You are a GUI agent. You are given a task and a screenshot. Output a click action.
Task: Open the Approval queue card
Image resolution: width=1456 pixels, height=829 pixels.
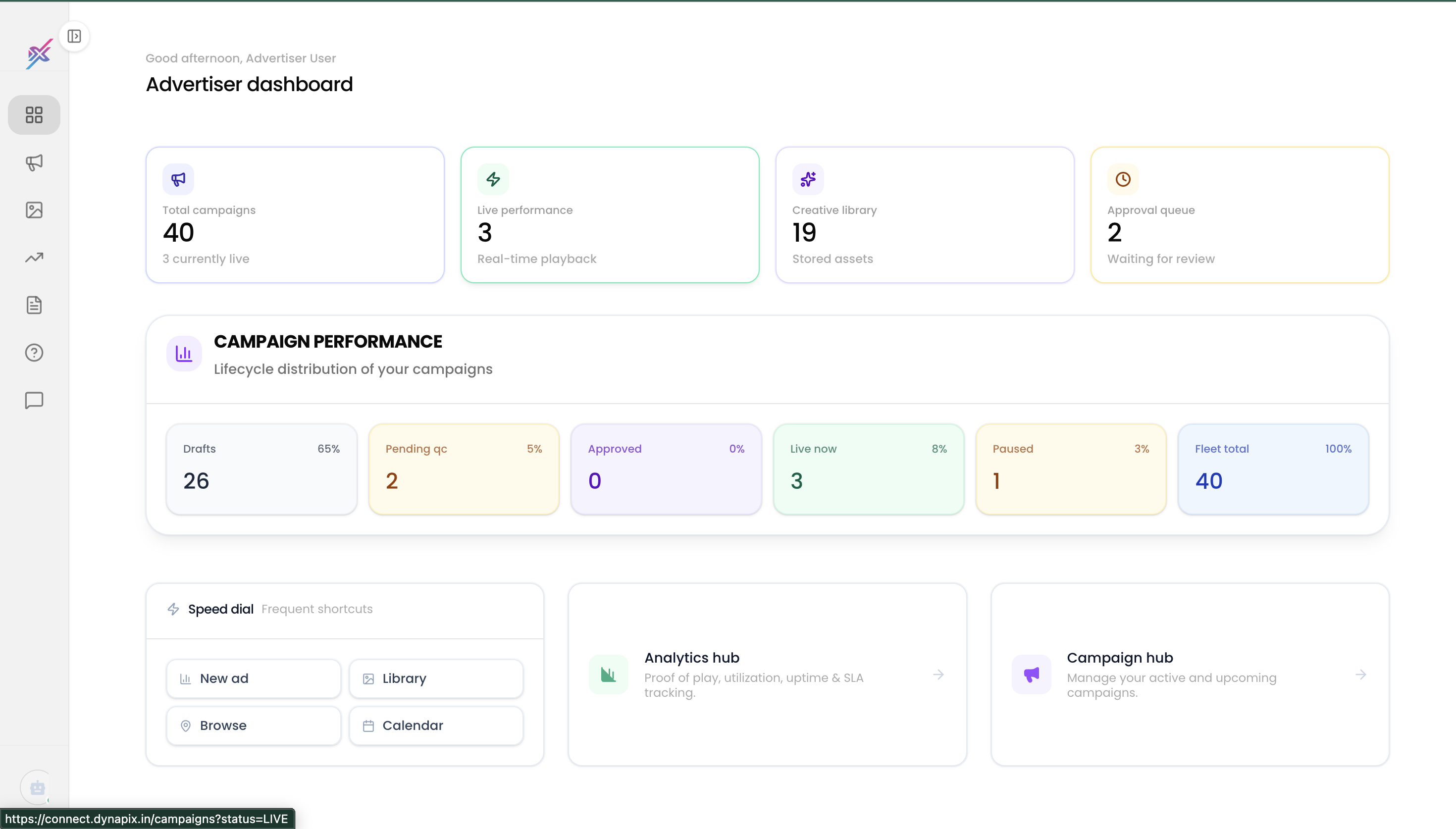(x=1240, y=215)
